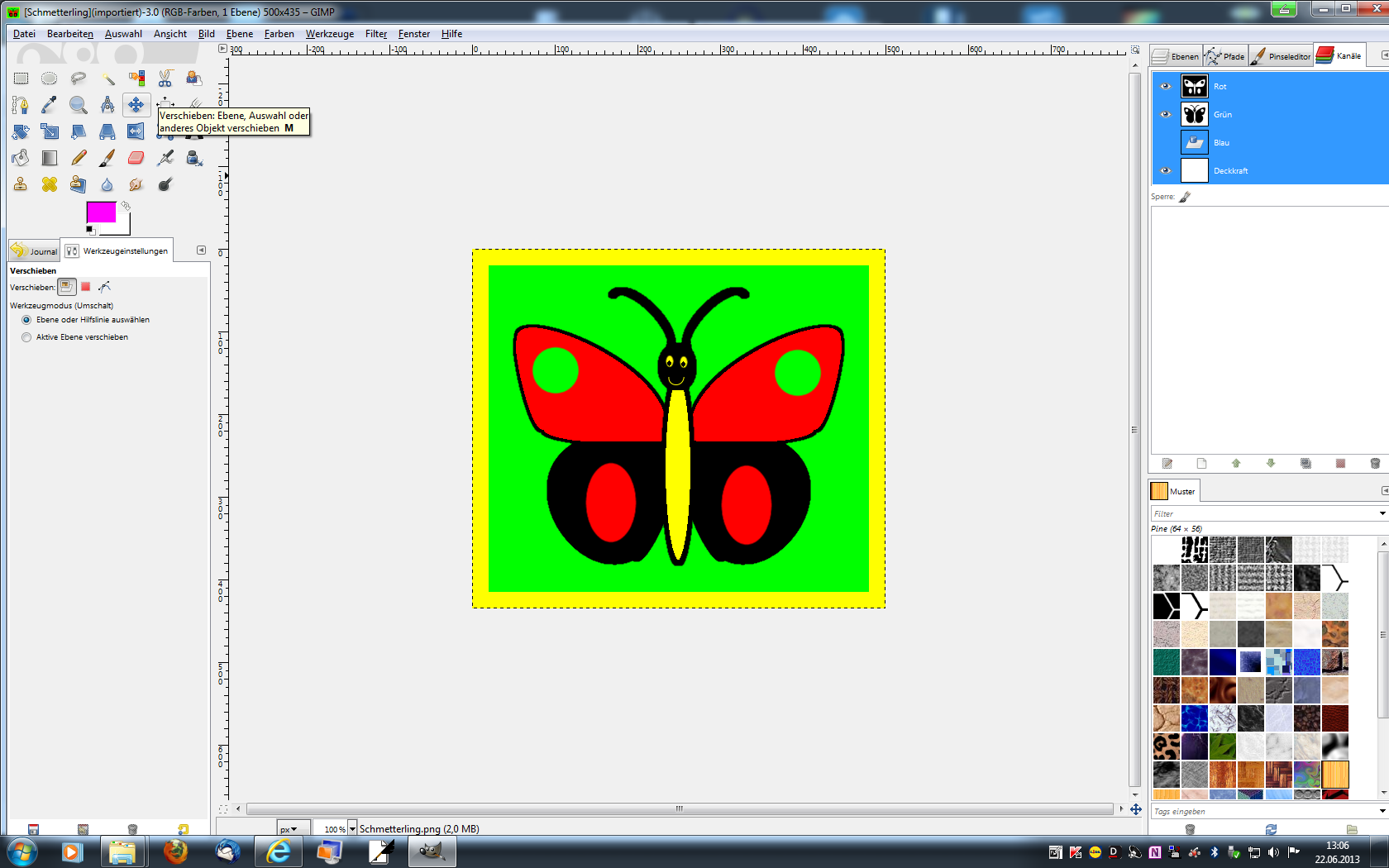Select the Perspective tool

107,131
